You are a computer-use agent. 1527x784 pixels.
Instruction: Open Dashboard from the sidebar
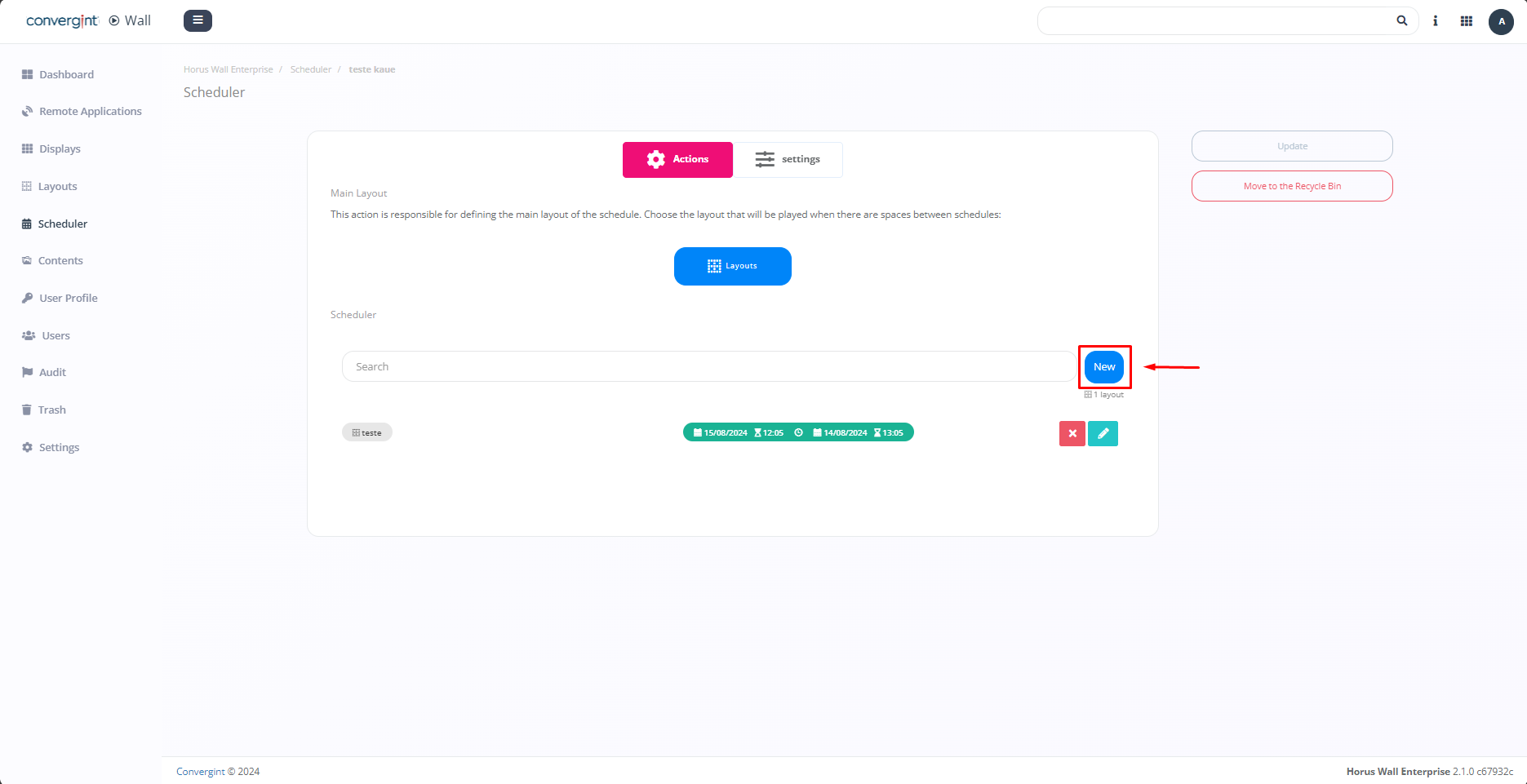[66, 74]
